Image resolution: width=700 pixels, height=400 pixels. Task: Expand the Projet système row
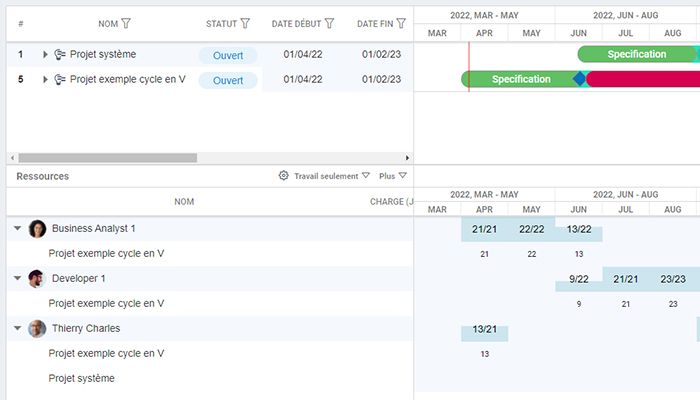click(x=45, y=54)
